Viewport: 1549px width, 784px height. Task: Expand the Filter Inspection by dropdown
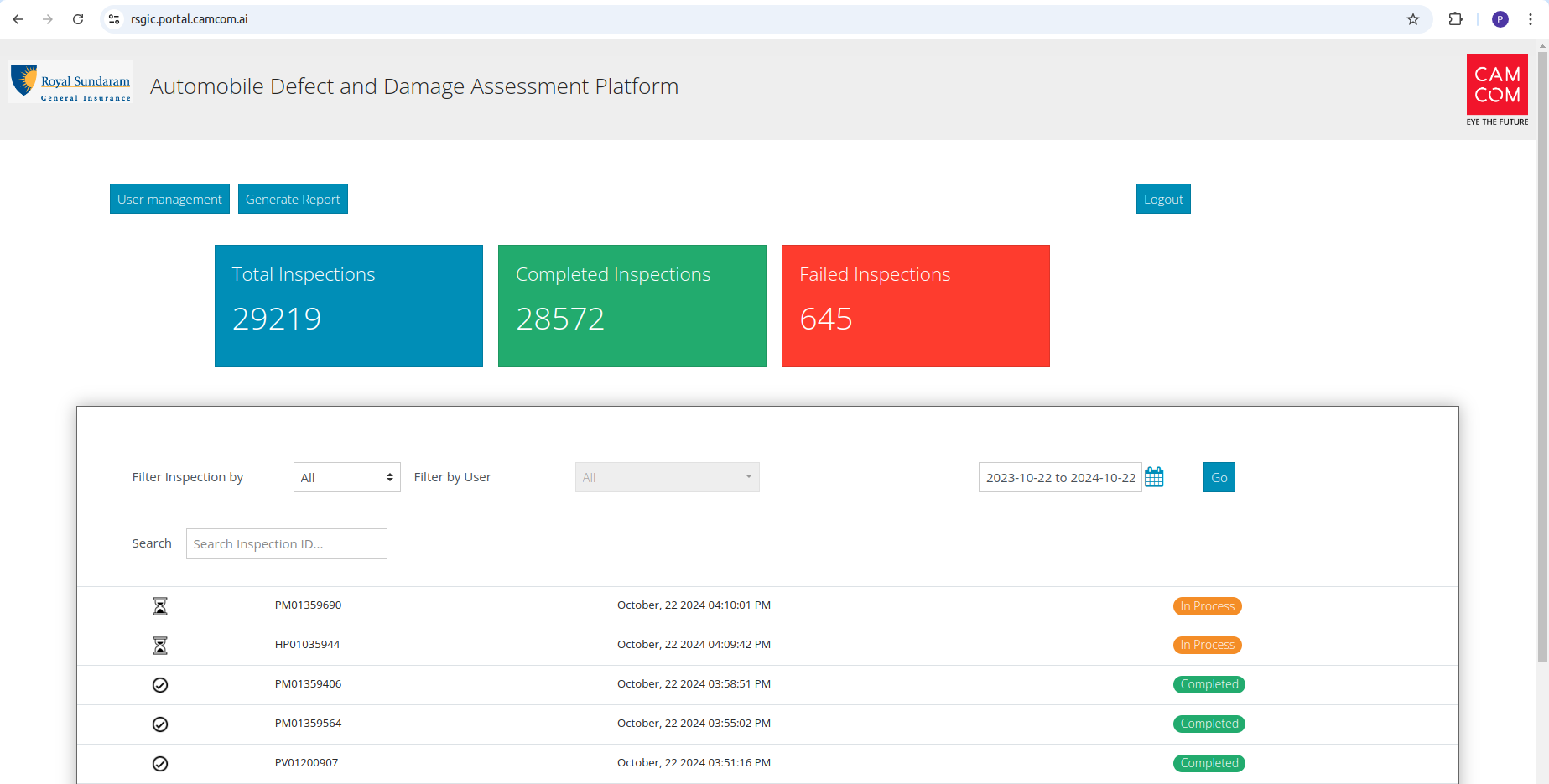347,477
